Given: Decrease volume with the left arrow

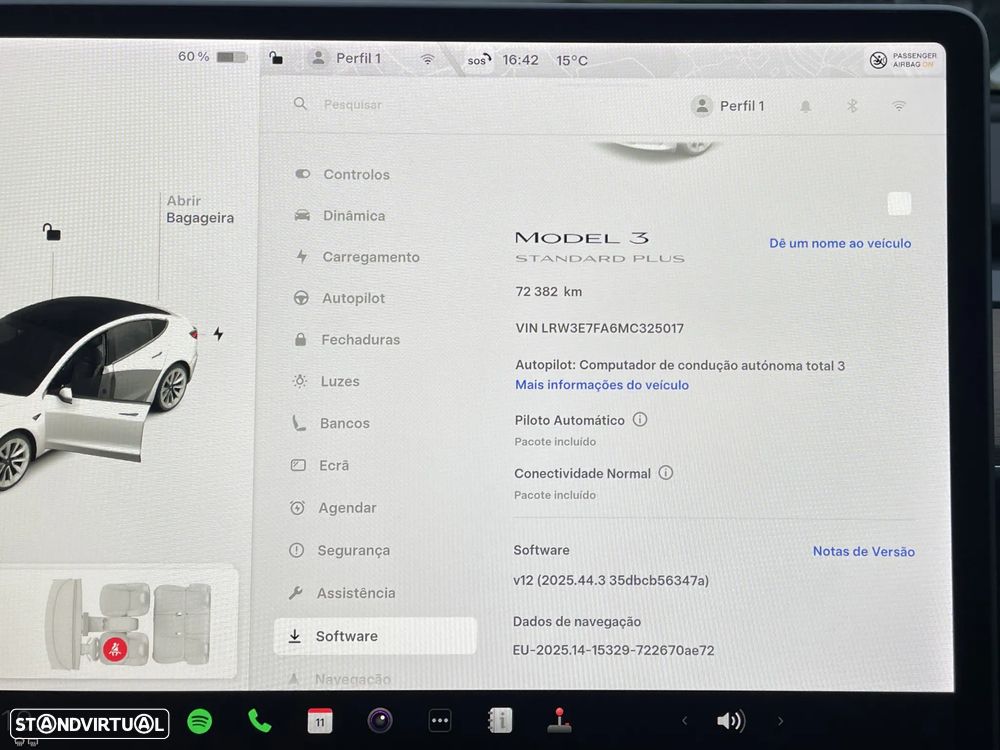Looking at the screenshot, I should (x=684, y=721).
